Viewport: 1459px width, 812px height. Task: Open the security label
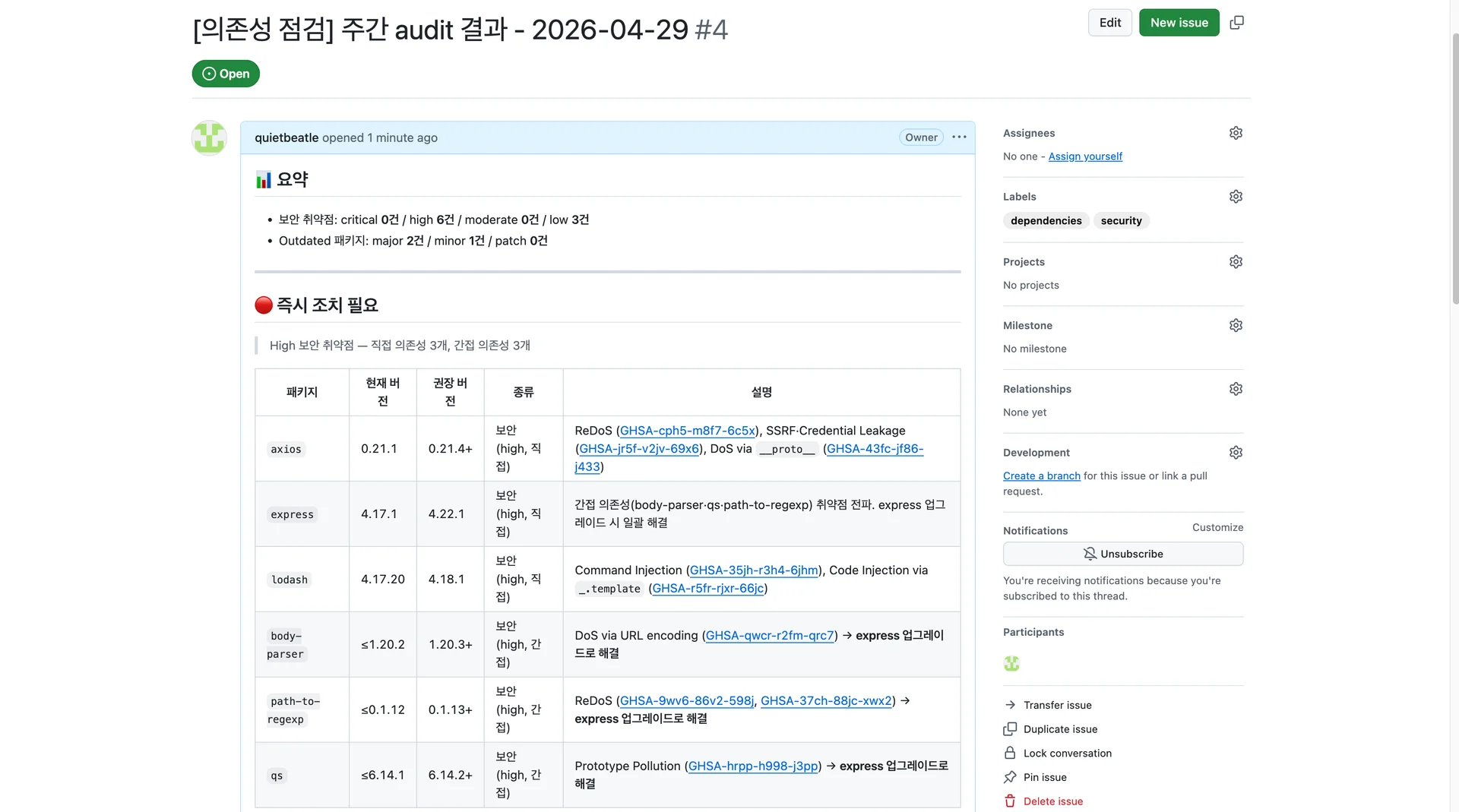click(x=1121, y=220)
